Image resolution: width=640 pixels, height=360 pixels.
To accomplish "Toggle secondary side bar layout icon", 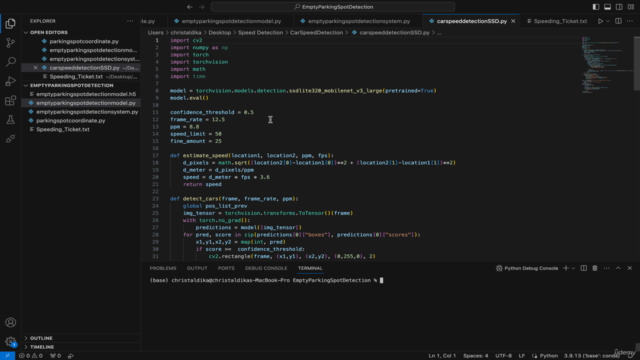I will click(619, 7).
